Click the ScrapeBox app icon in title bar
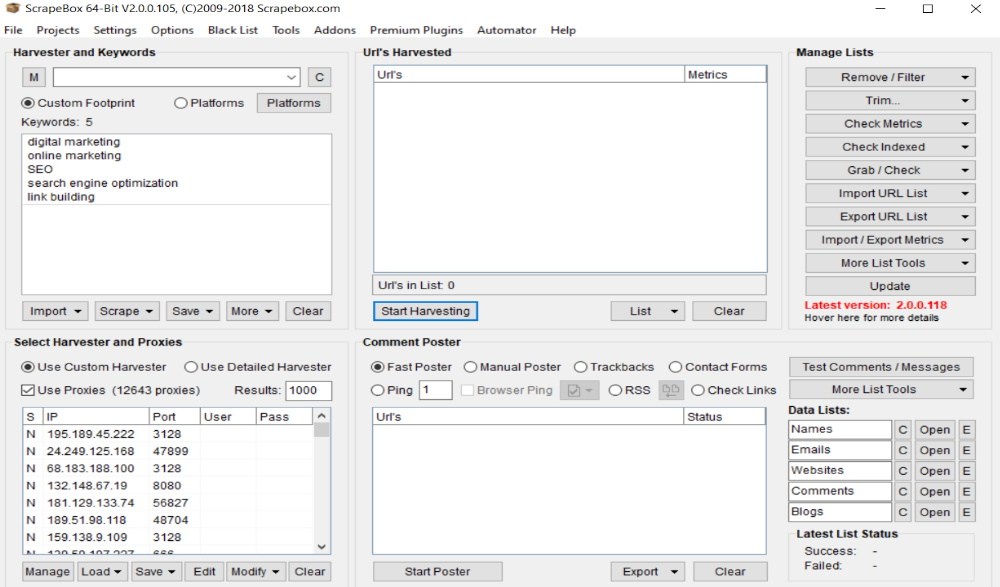1000x587 pixels. point(12,8)
